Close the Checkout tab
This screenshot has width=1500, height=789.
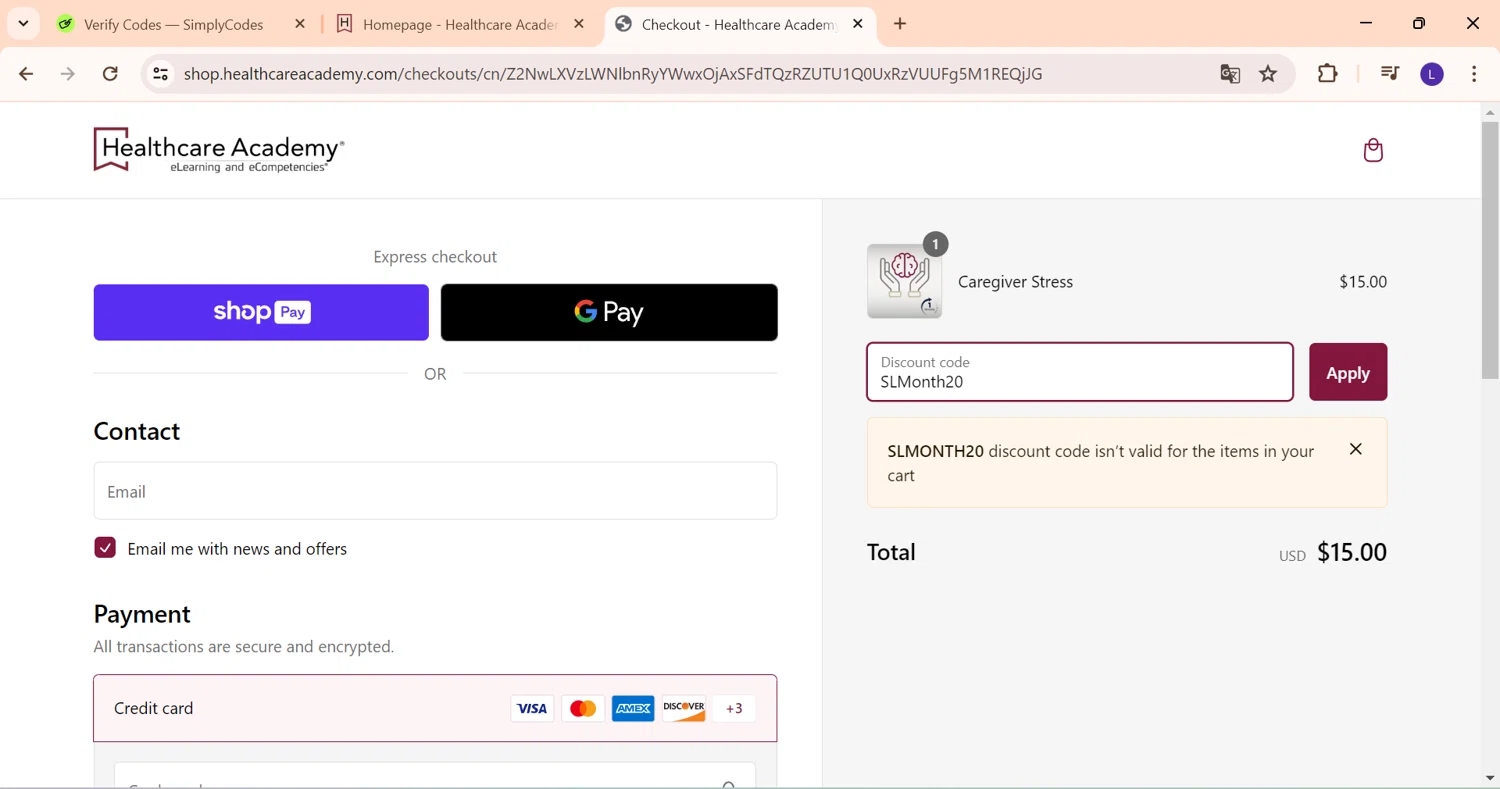[x=858, y=24]
